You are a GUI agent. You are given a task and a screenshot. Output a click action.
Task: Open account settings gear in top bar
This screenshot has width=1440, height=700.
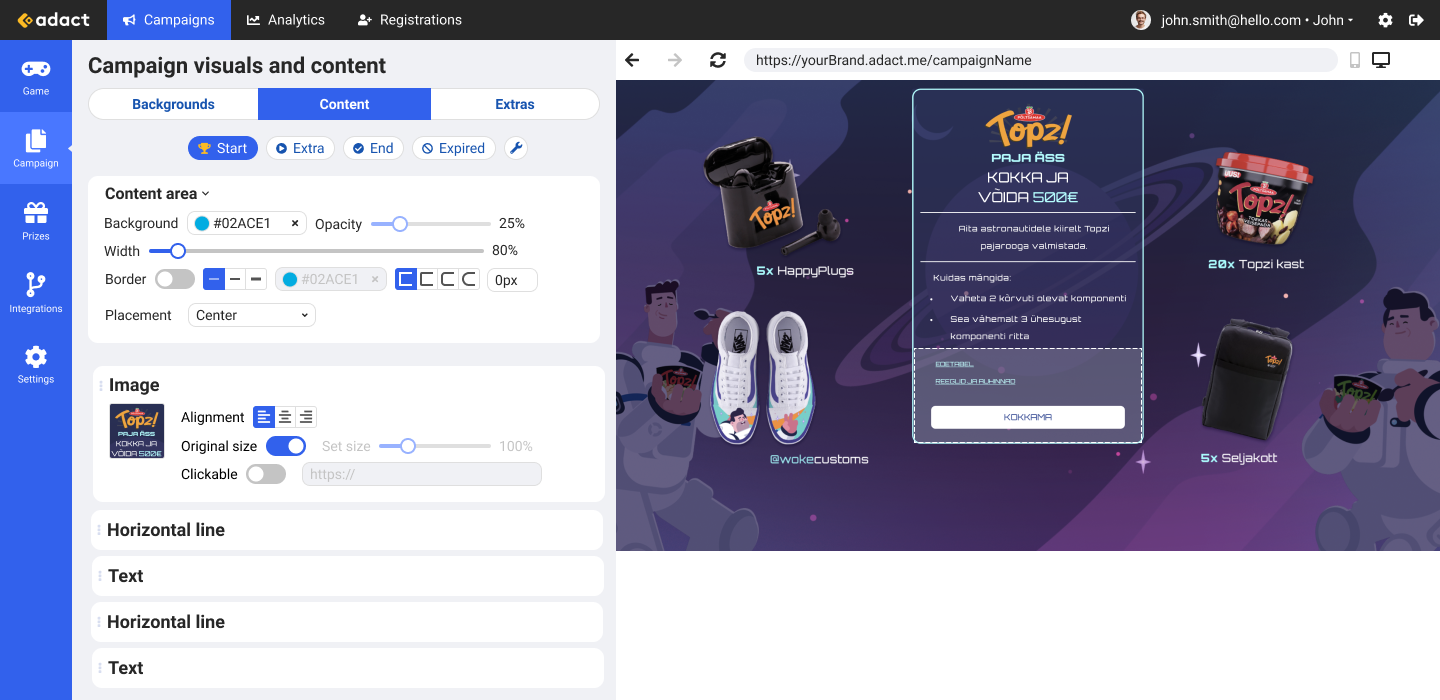(1385, 20)
